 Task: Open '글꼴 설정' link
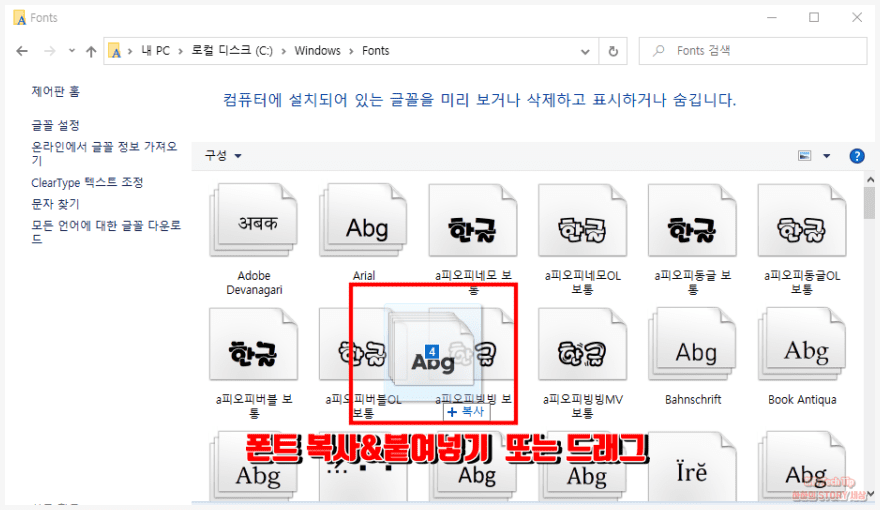coord(56,125)
